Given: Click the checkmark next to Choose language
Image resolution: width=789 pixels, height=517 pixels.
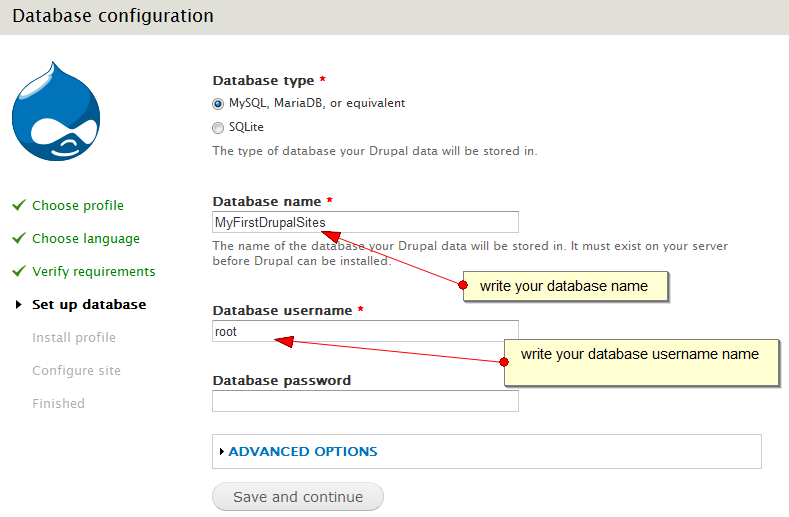Looking at the screenshot, I should [x=19, y=238].
